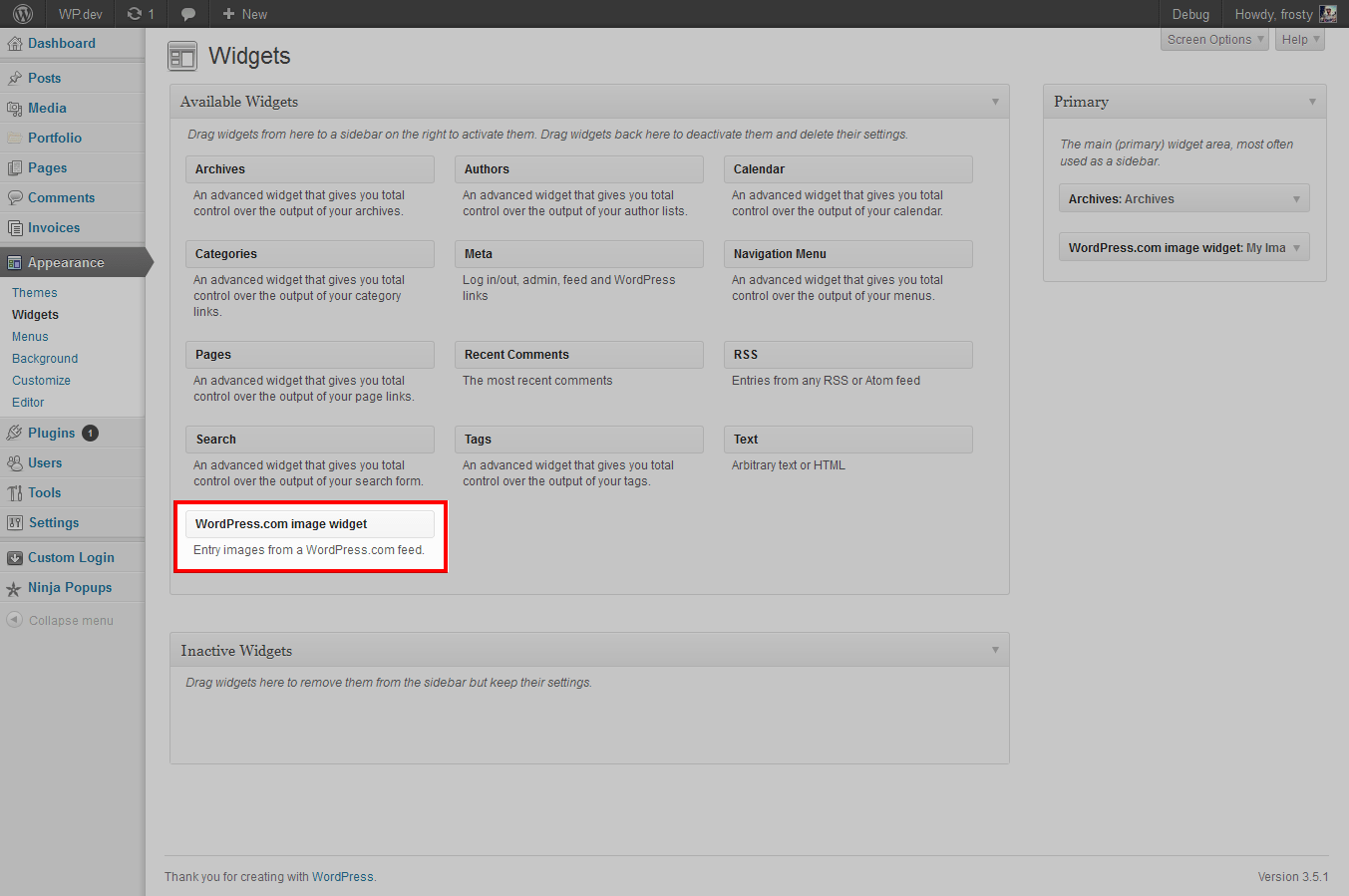
Task: Click the WP.dev site name link
Action: pyautogui.click(x=81, y=14)
